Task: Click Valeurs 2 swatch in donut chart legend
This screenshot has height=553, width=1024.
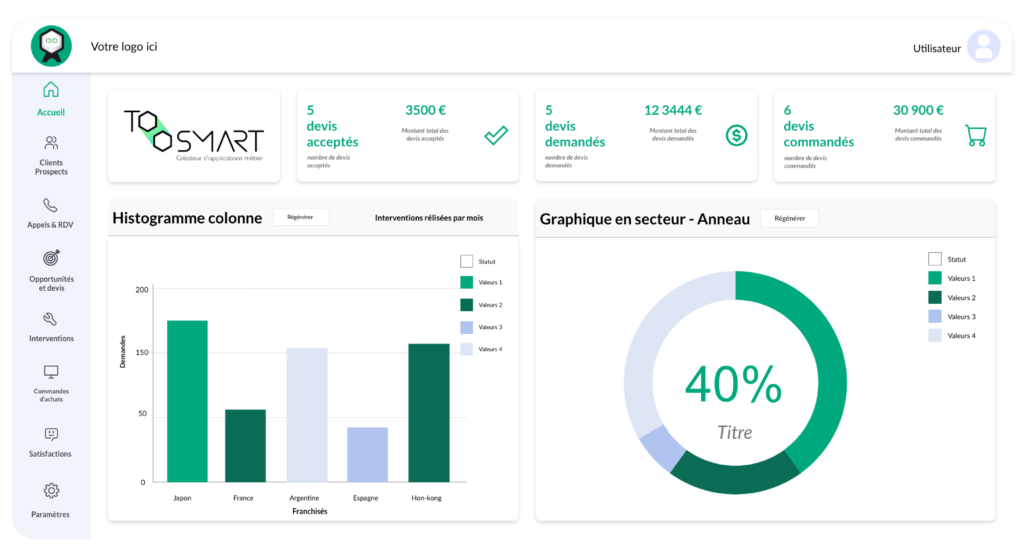Action: [x=935, y=298]
